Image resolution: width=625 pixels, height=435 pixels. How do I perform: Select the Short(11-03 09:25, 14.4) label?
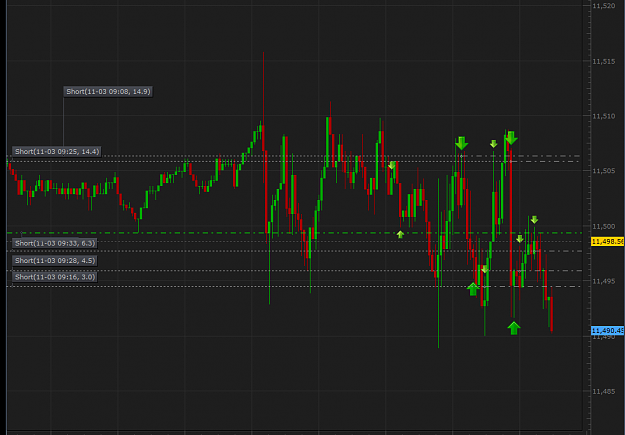click(57, 152)
